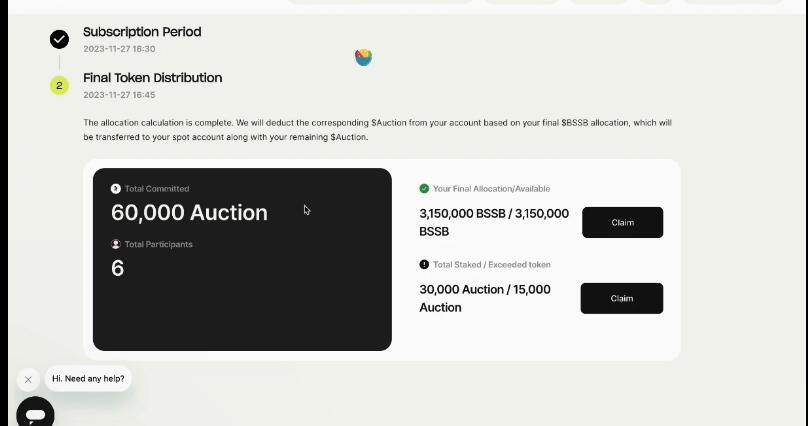Click the Final Token Distribution heading
This screenshot has width=808, height=426.
[153, 78]
